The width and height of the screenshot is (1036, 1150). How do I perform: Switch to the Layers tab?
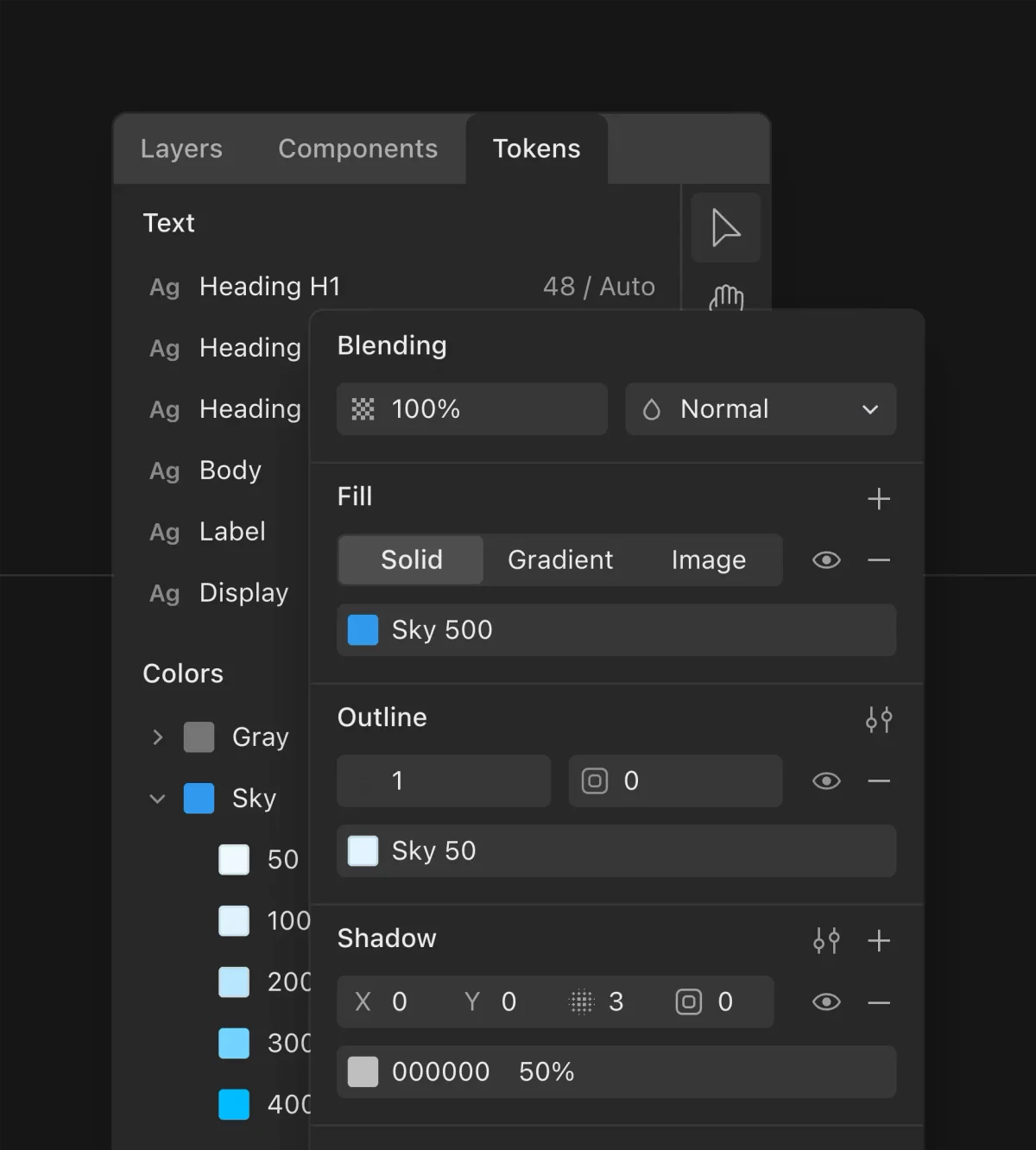click(181, 148)
